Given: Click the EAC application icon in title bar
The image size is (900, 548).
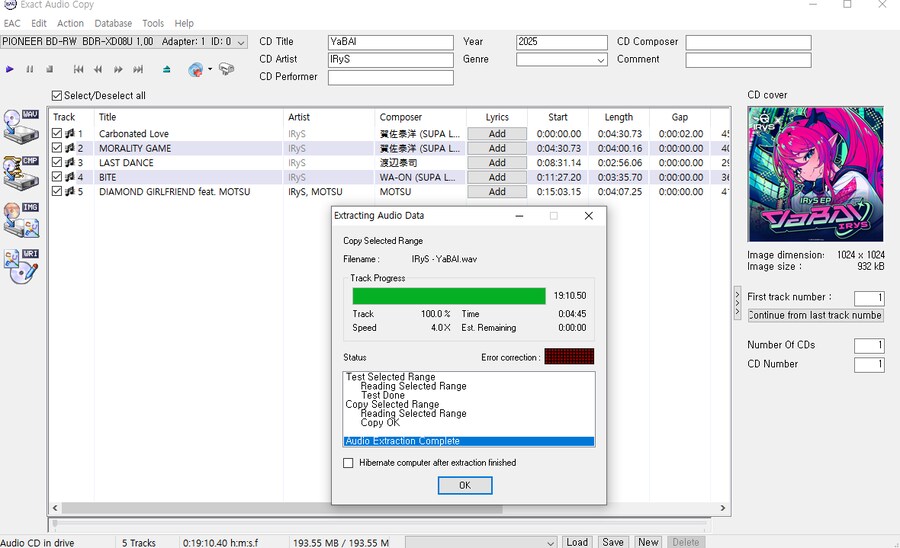Looking at the screenshot, I should coord(10,5).
